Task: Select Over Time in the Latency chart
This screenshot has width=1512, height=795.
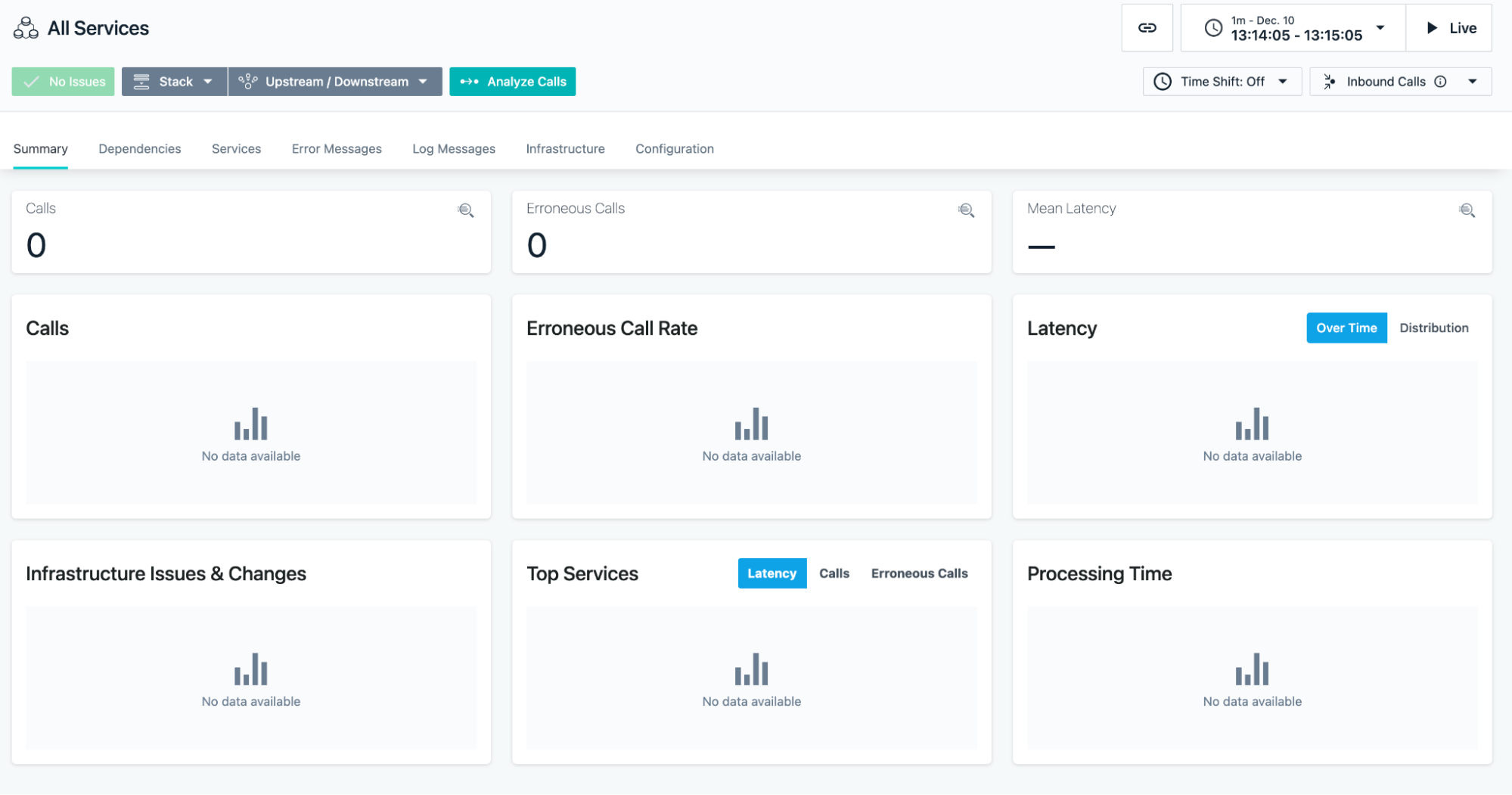Action: pyautogui.click(x=1346, y=328)
